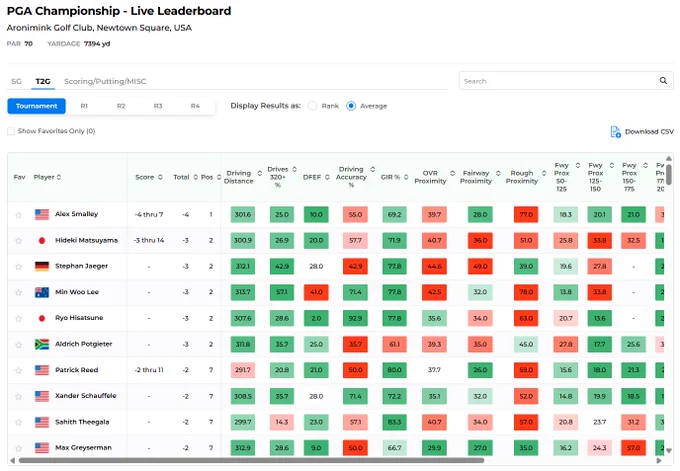Sort table by Player column
This screenshot has height=471, width=680.
click(59, 177)
